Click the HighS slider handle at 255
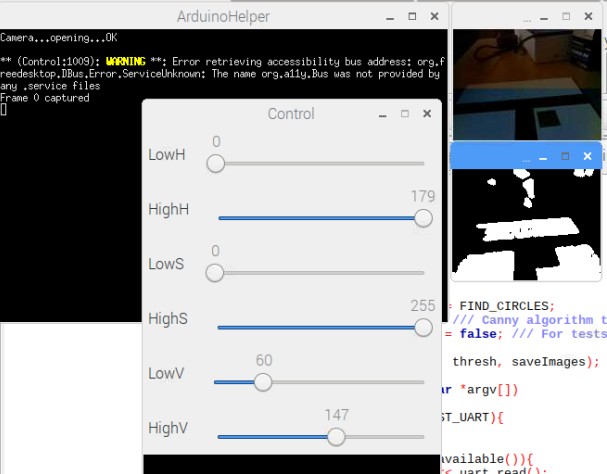The width and height of the screenshot is (607, 474). (x=423, y=327)
